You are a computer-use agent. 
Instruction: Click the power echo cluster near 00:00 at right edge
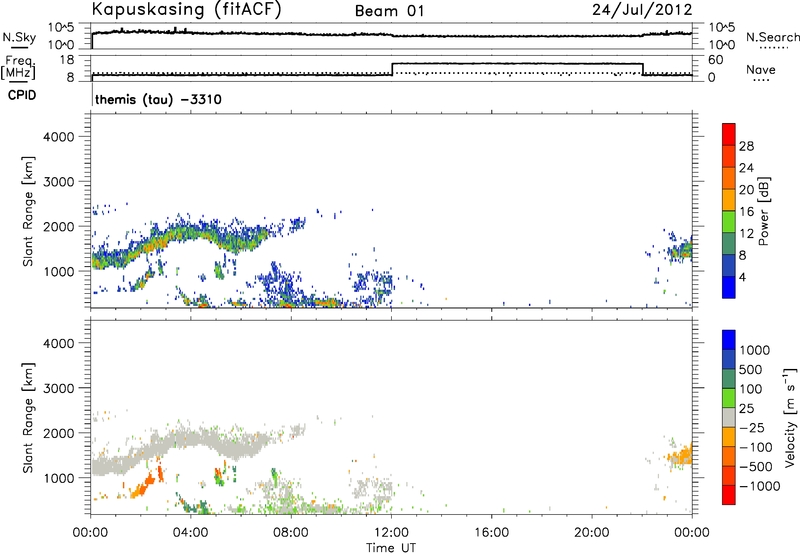point(681,249)
